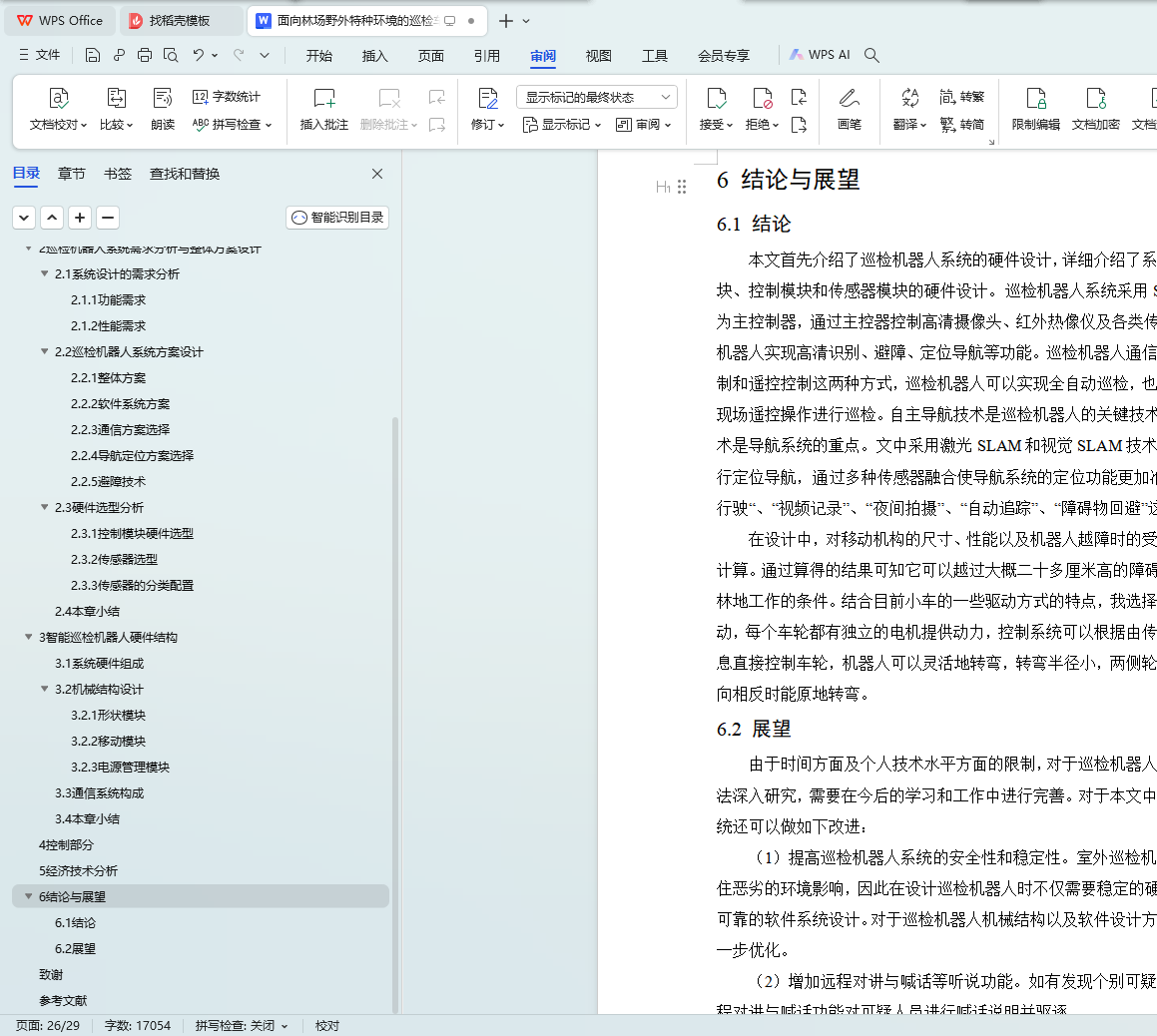Screen dimensions: 1157x1036
Task: Click the 文档校对 proofreading icon
Action: 59,99
